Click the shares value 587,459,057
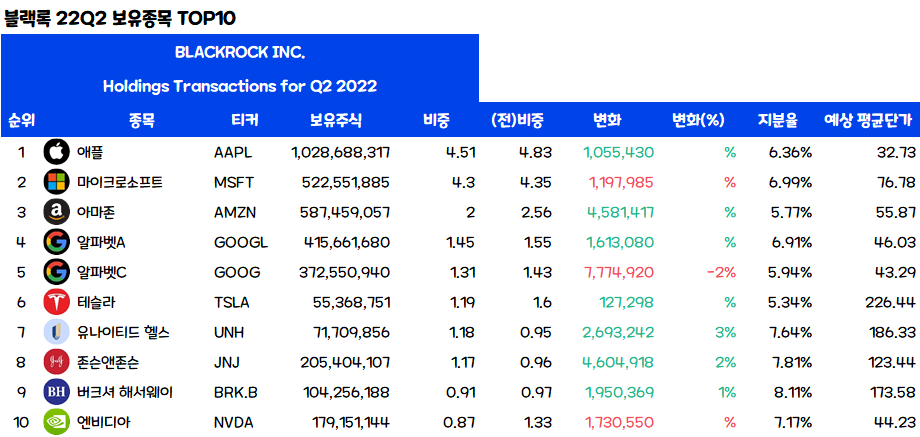This screenshot has height=437, width=920. click(x=345, y=213)
